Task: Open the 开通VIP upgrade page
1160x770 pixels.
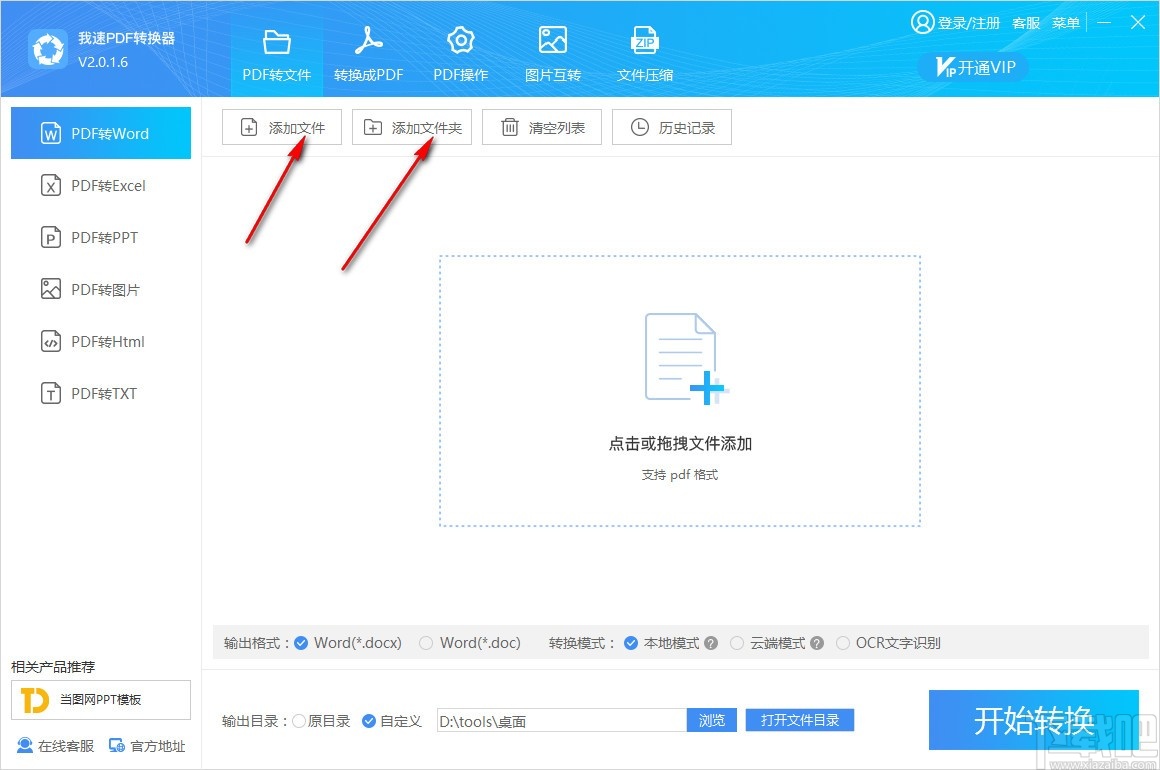Action: click(x=972, y=67)
